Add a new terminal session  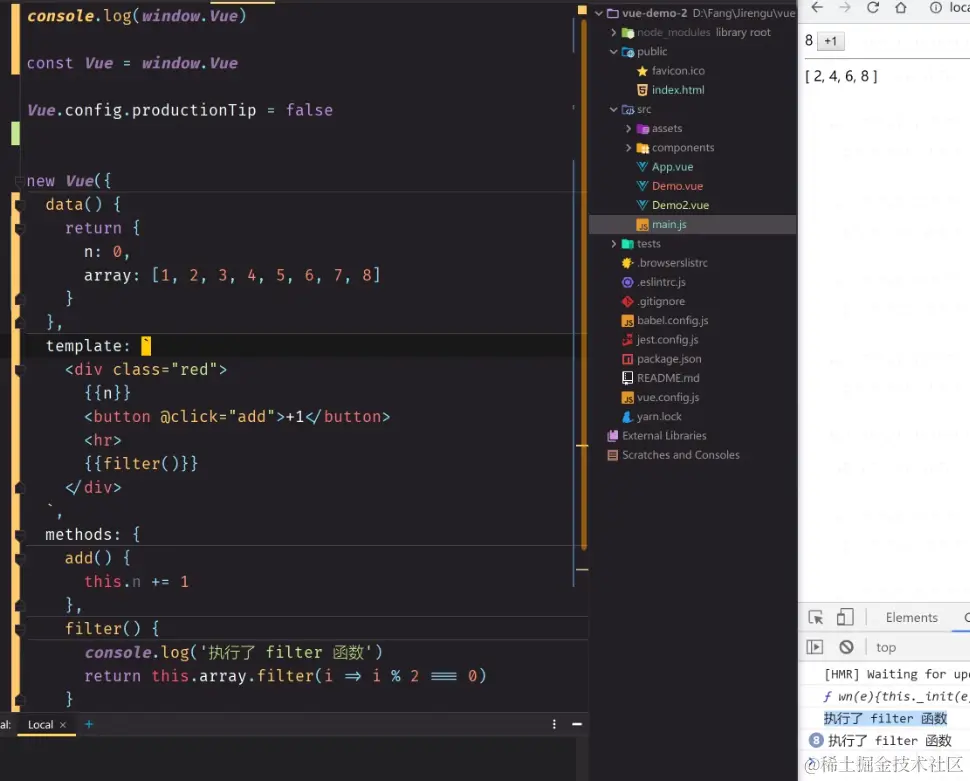pos(88,724)
